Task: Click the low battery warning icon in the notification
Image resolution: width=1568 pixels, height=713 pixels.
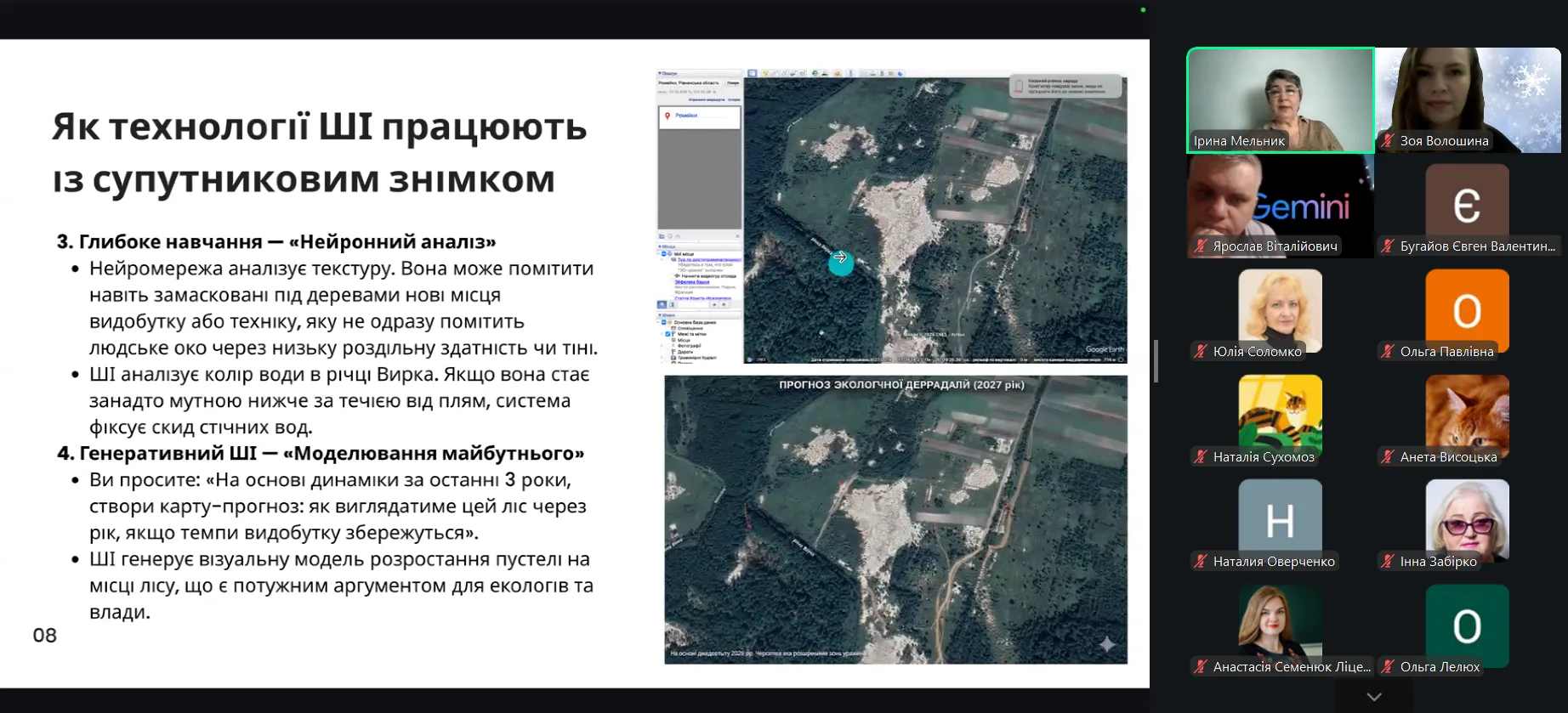Action: click(1018, 86)
